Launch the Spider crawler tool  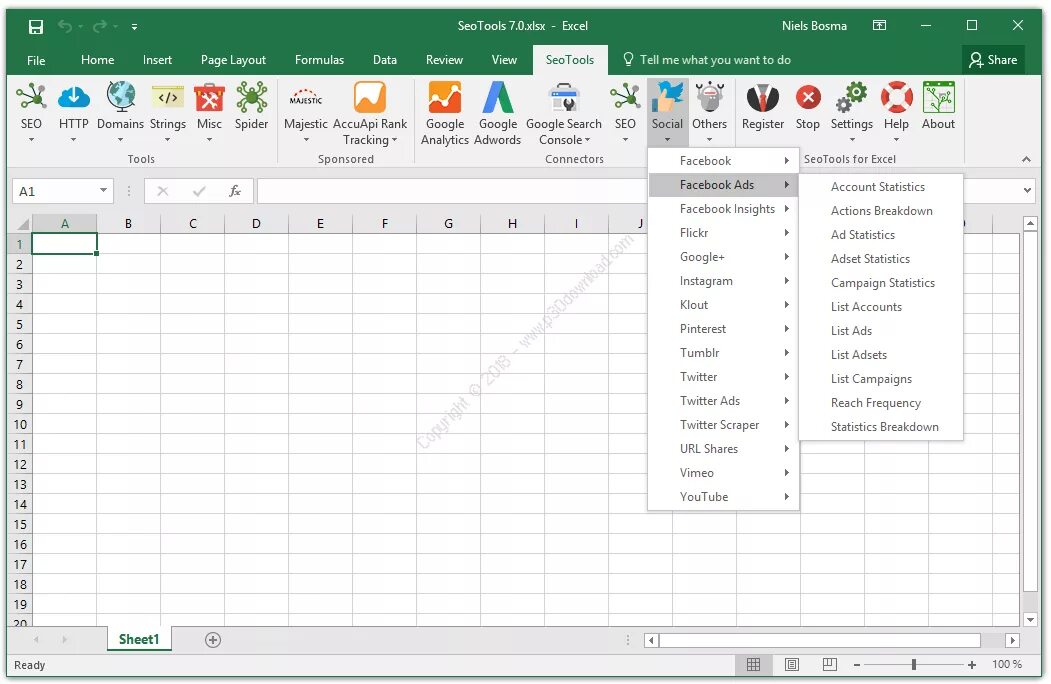(x=251, y=106)
